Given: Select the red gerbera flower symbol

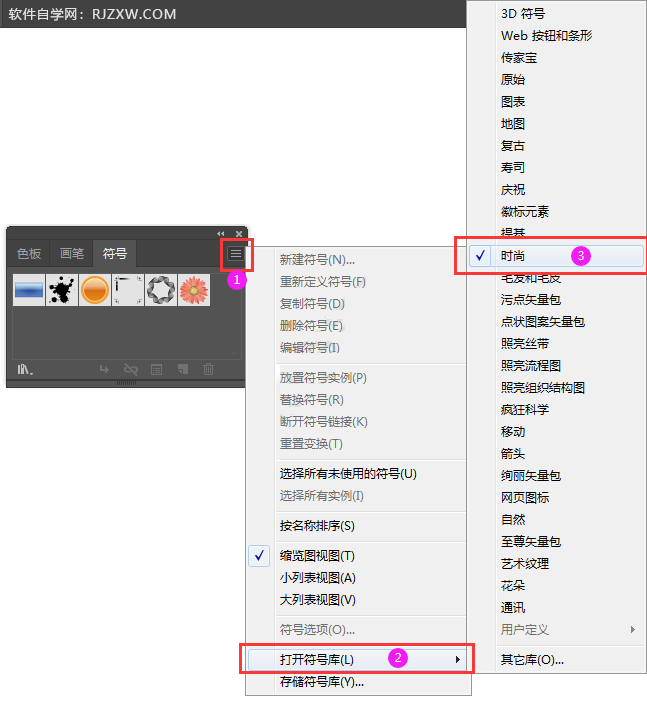Looking at the screenshot, I should 194,290.
